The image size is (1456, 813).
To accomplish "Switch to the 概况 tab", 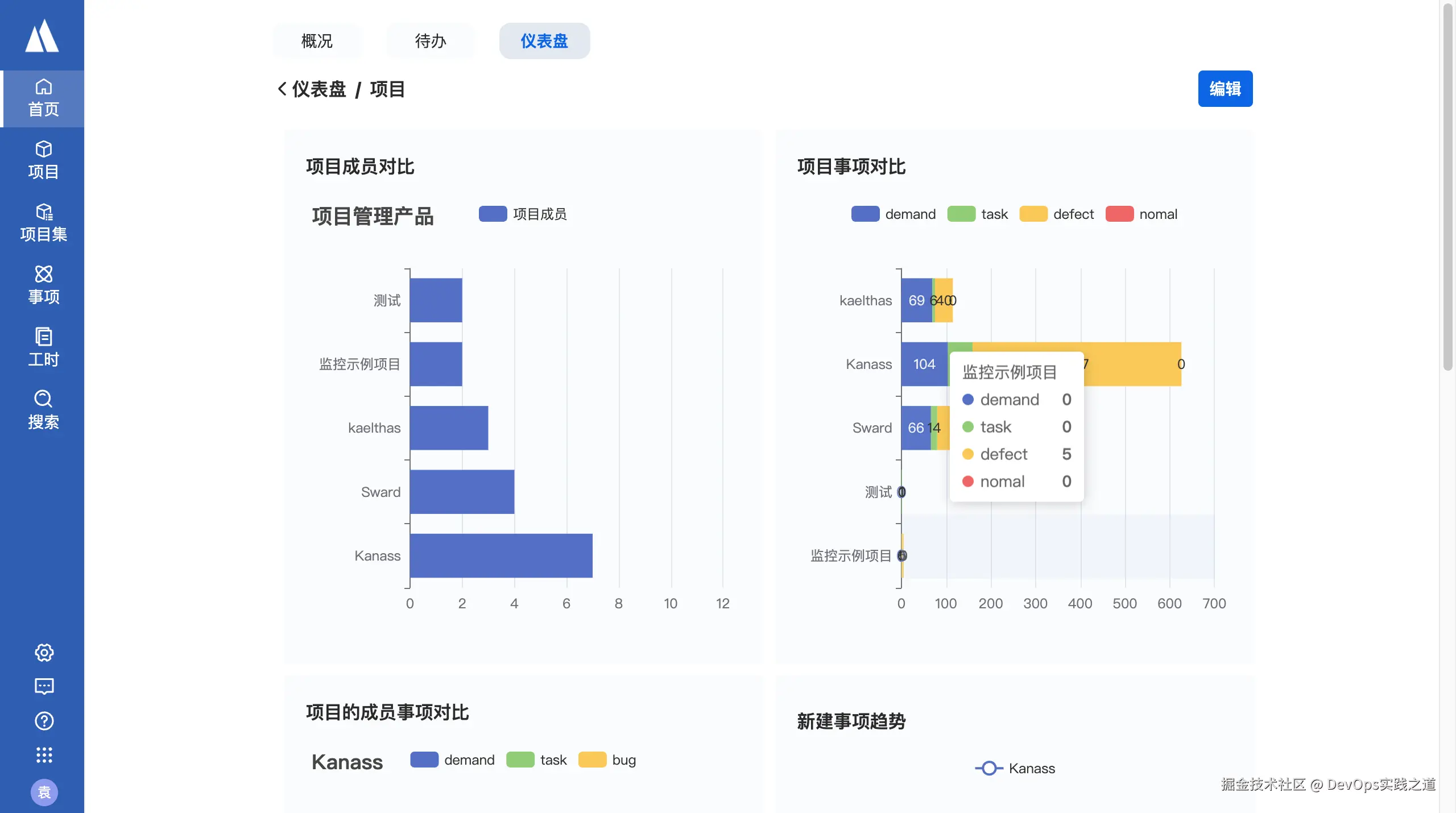I will (317, 41).
